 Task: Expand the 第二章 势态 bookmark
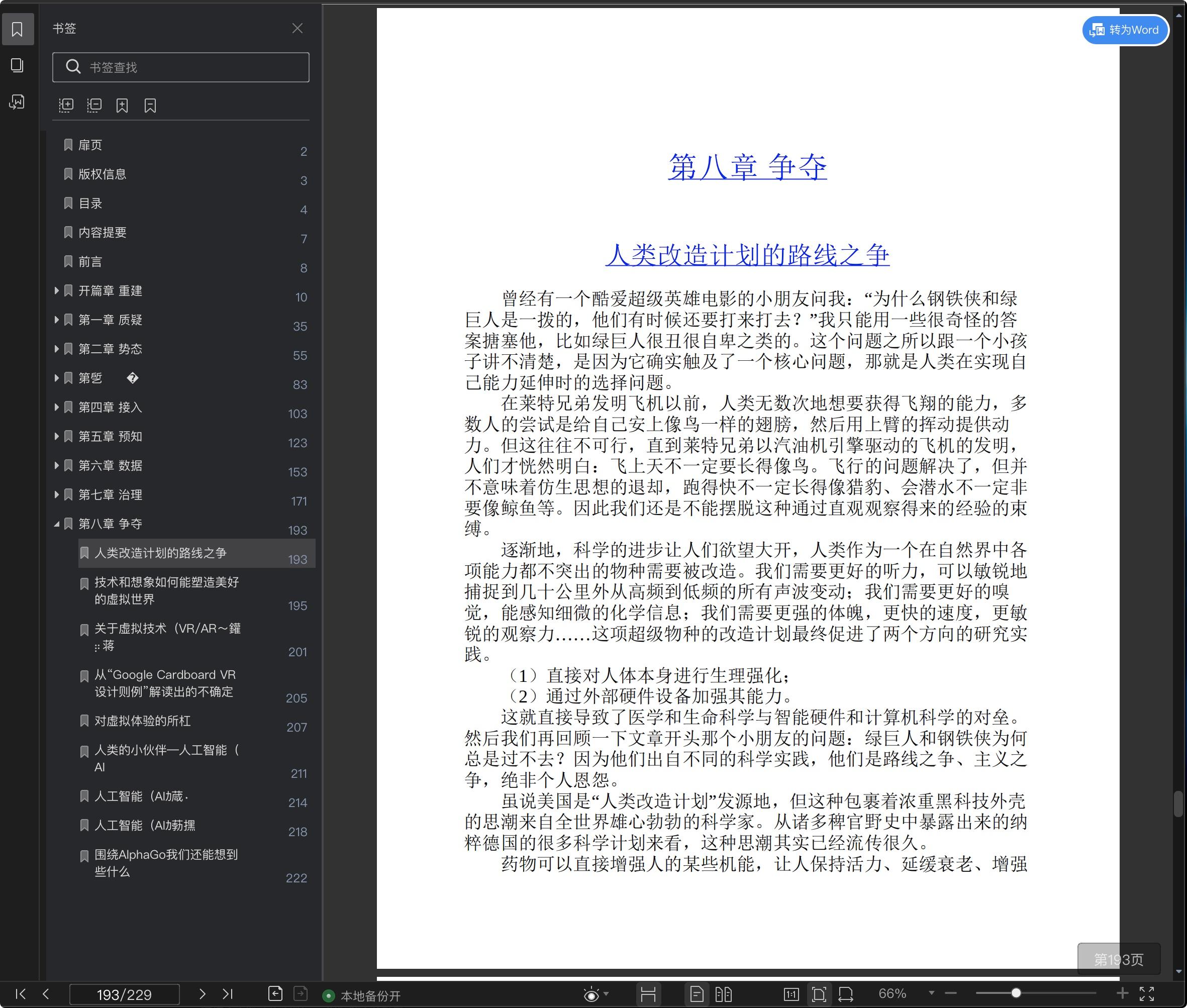tap(57, 349)
